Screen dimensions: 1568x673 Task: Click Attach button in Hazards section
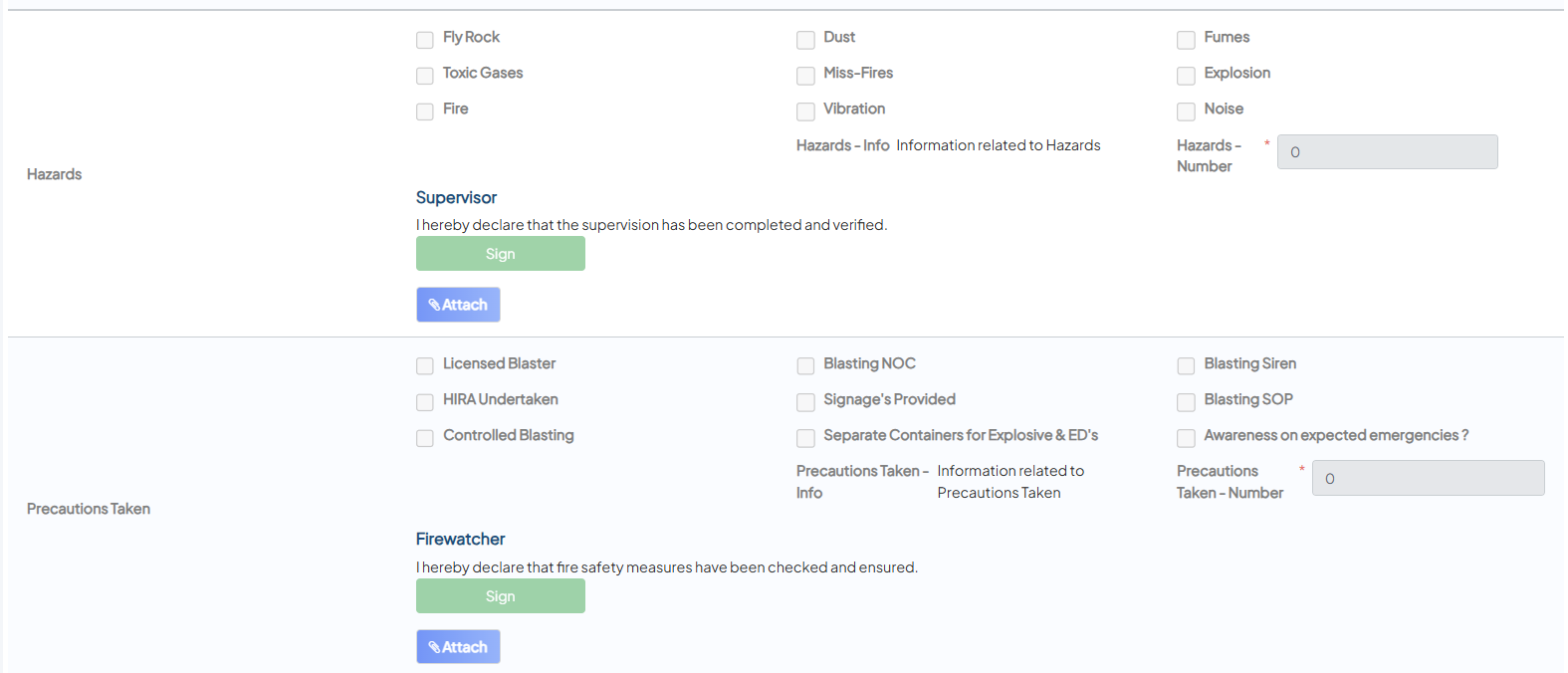(x=458, y=305)
